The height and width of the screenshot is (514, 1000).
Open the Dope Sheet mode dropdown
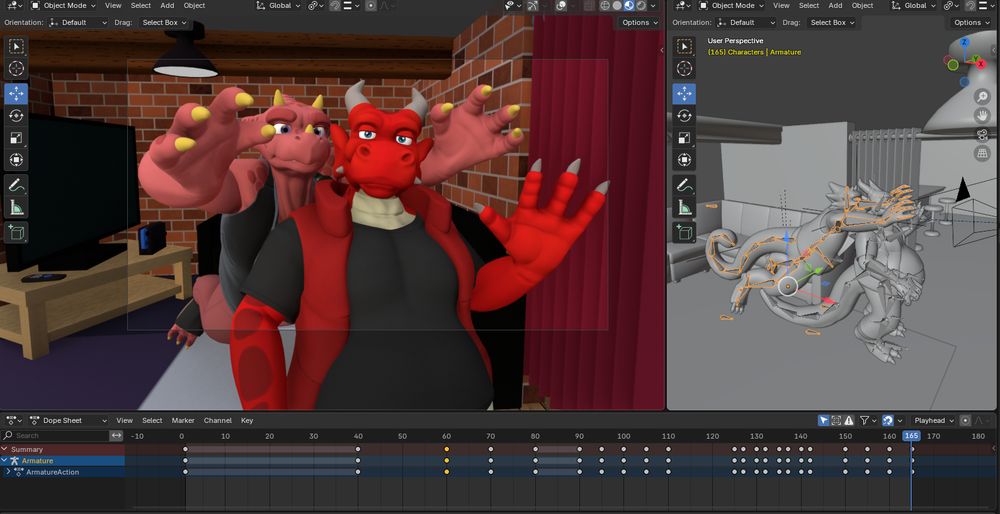click(x=68, y=421)
